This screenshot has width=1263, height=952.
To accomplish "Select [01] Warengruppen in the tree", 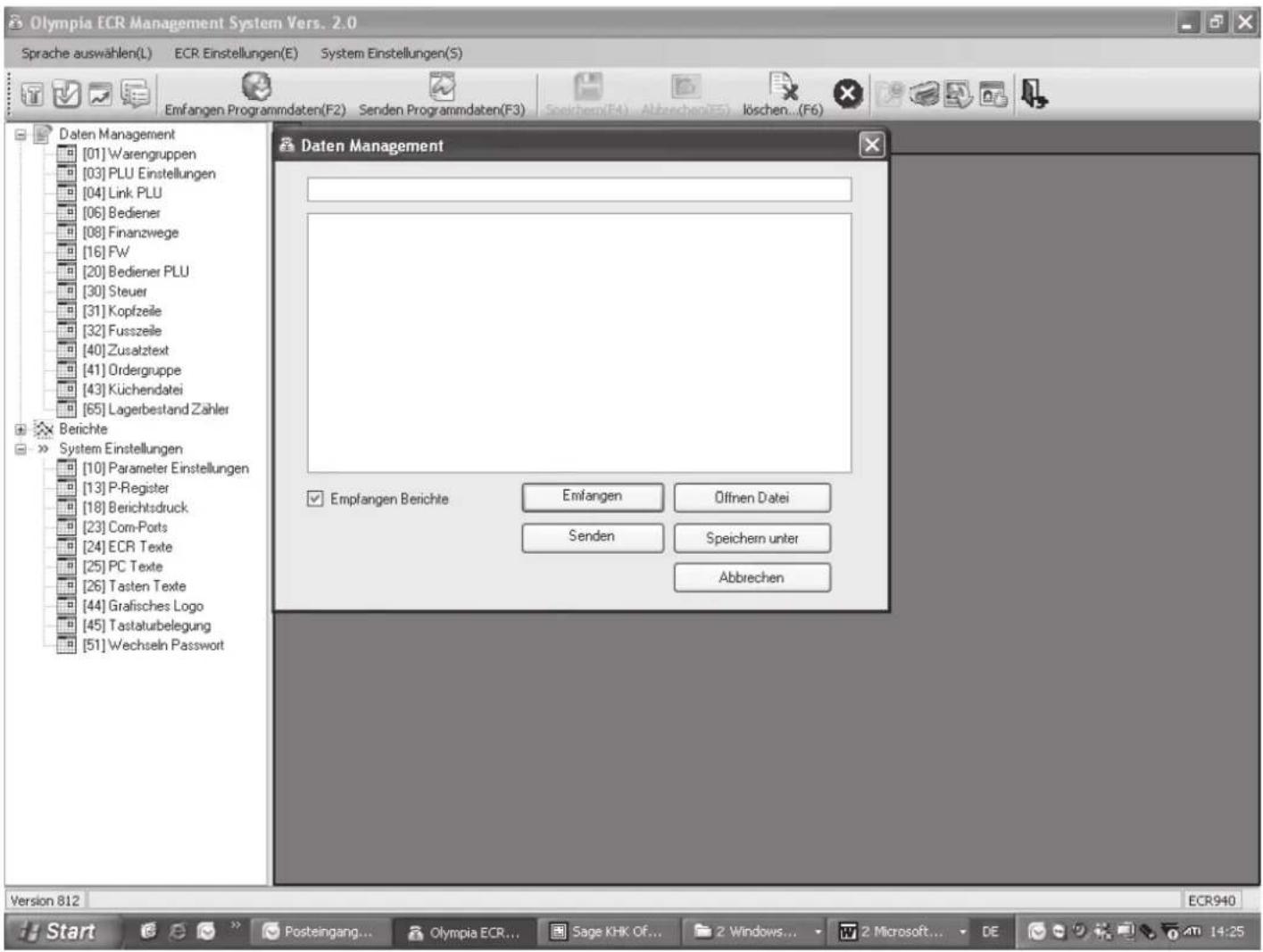I will (139, 154).
